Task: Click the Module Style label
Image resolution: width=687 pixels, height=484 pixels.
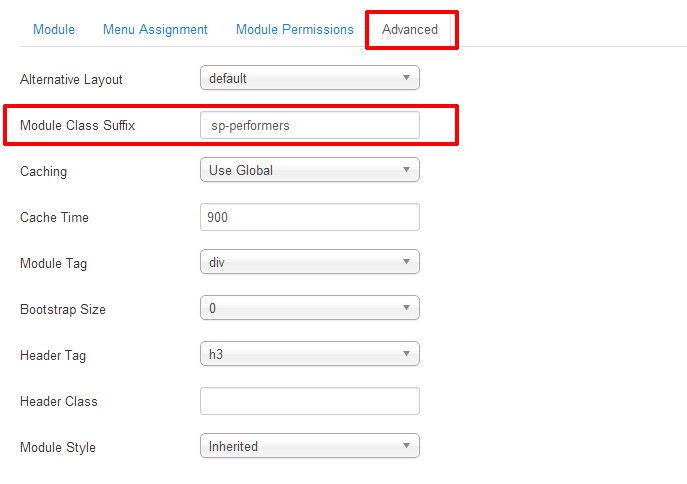Action: [x=58, y=448]
